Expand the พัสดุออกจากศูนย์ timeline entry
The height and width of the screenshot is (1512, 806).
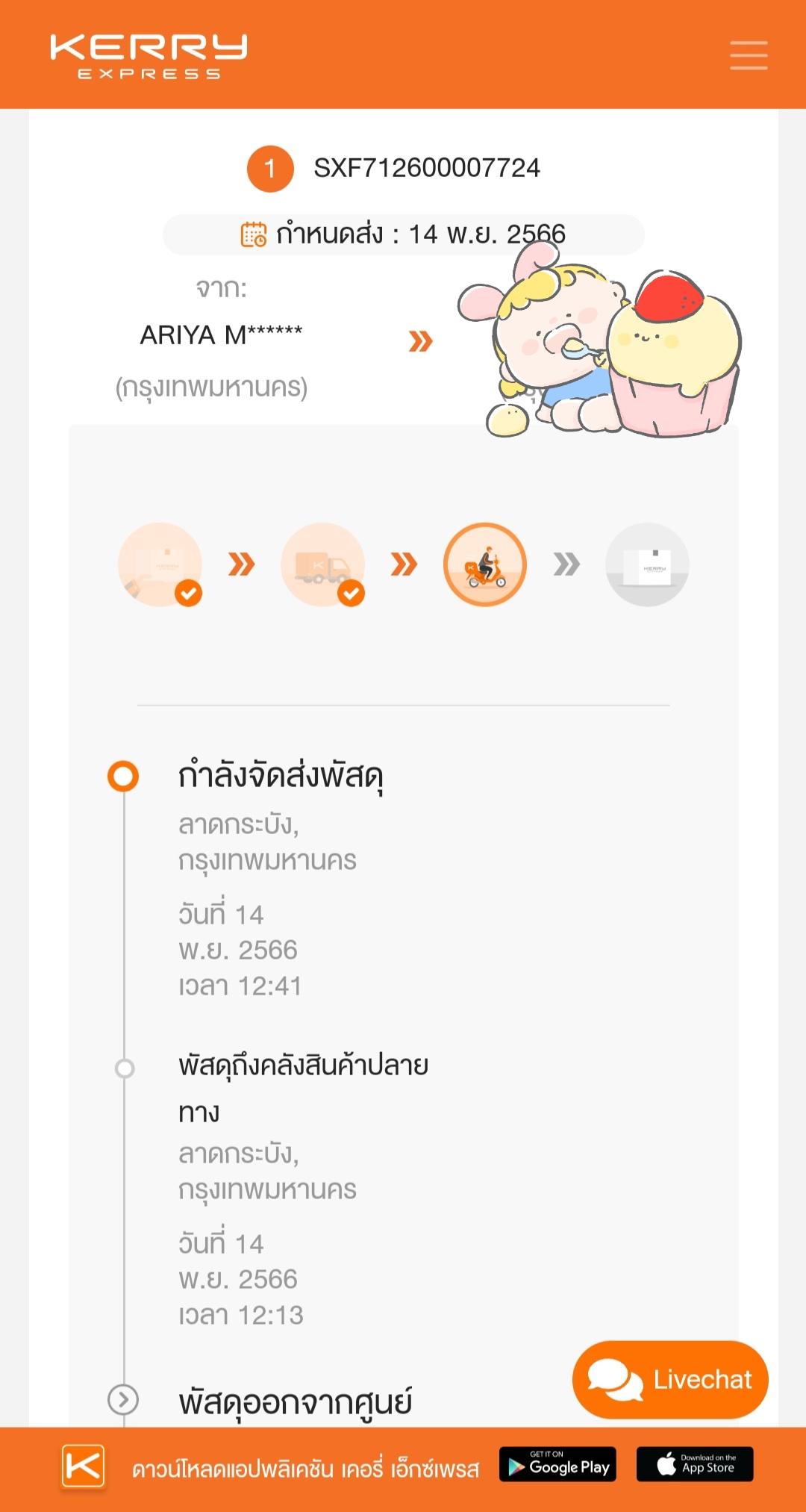click(x=123, y=1400)
